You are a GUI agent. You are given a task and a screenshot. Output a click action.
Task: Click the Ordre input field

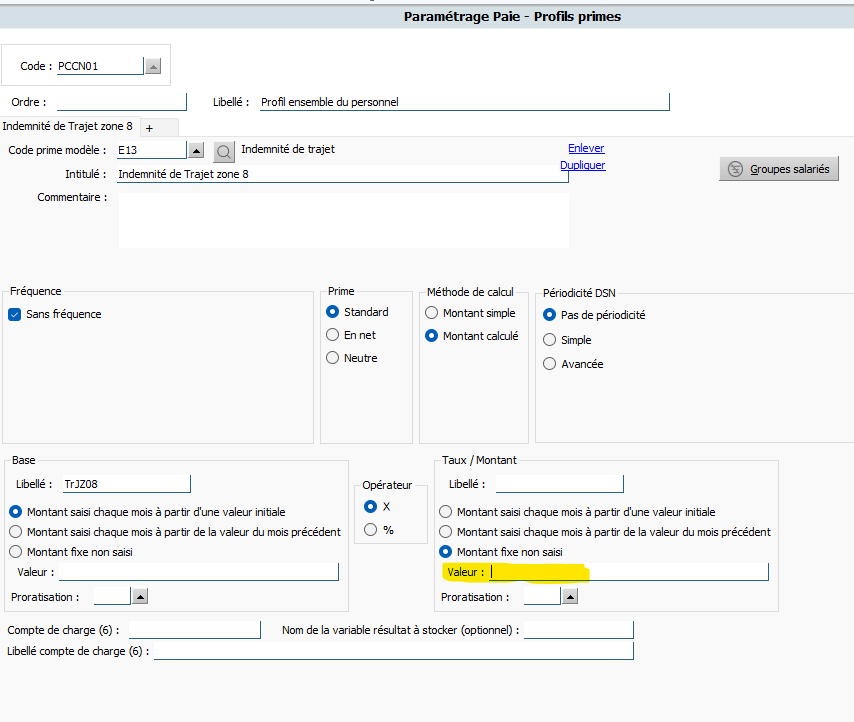tap(121, 102)
